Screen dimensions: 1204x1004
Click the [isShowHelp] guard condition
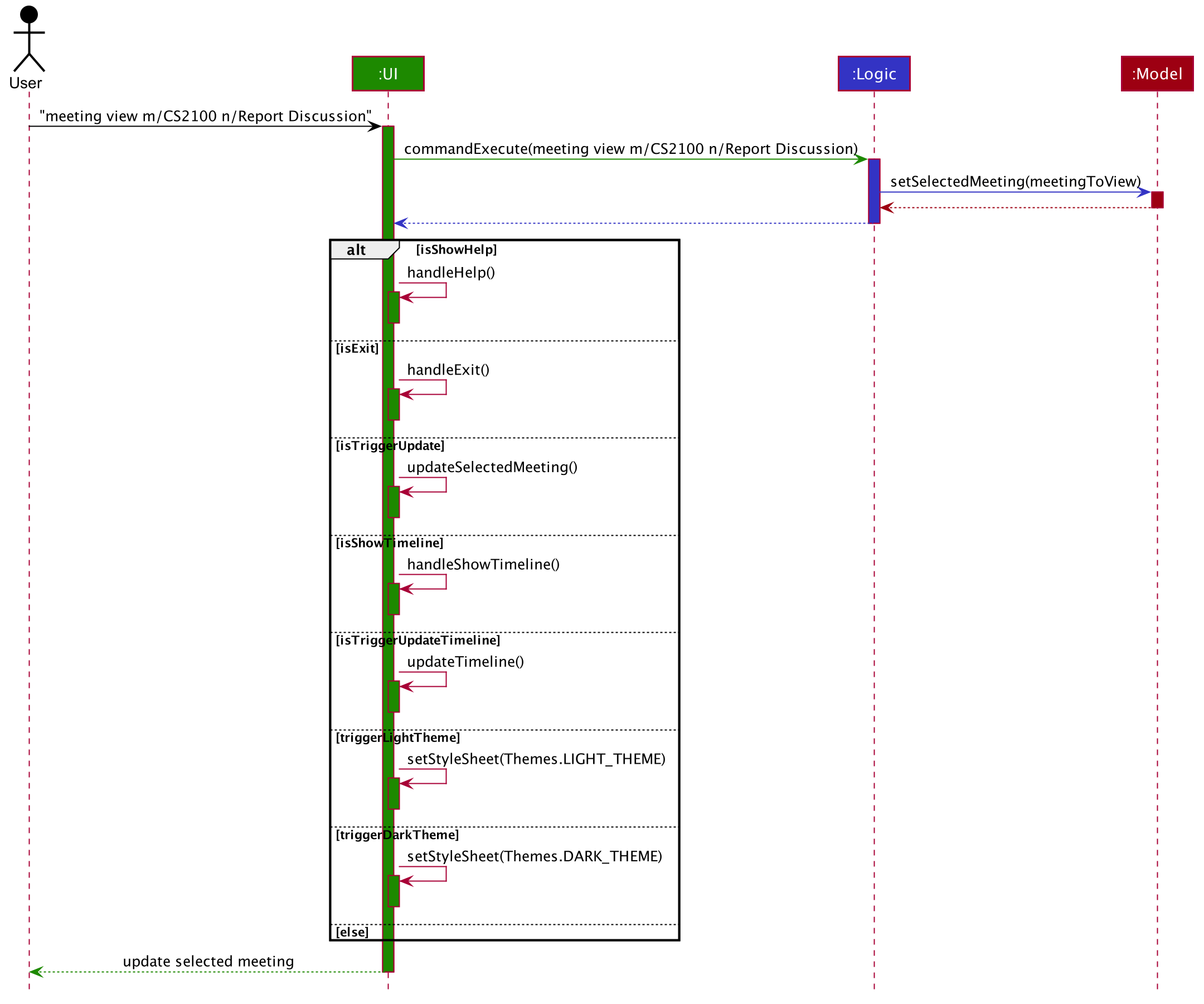pyautogui.click(x=457, y=249)
